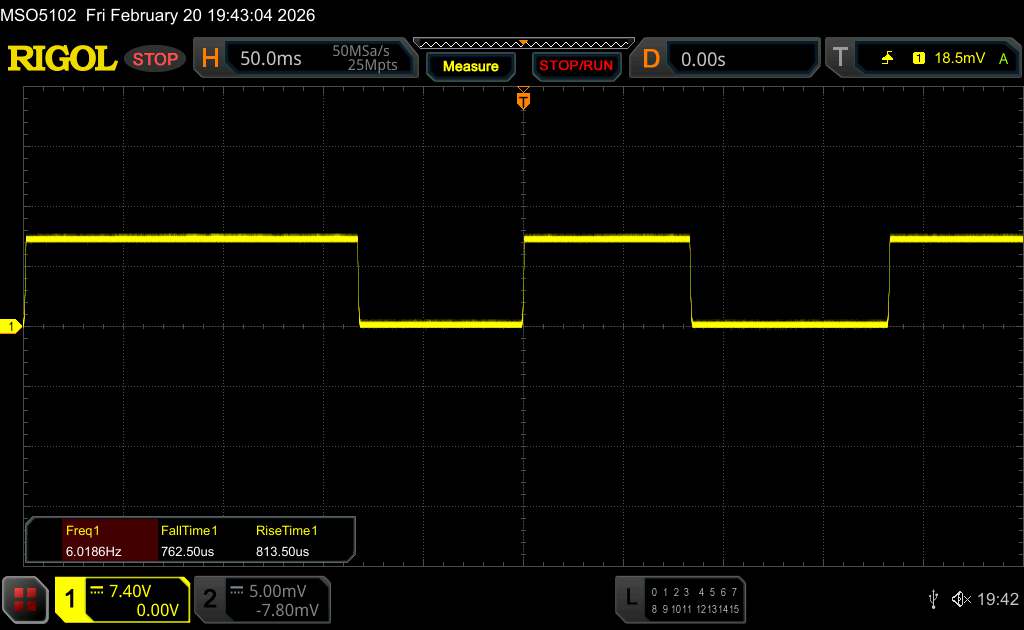
Task: Click the muted speaker sound icon
Action: pyautogui.click(x=960, y=598)
